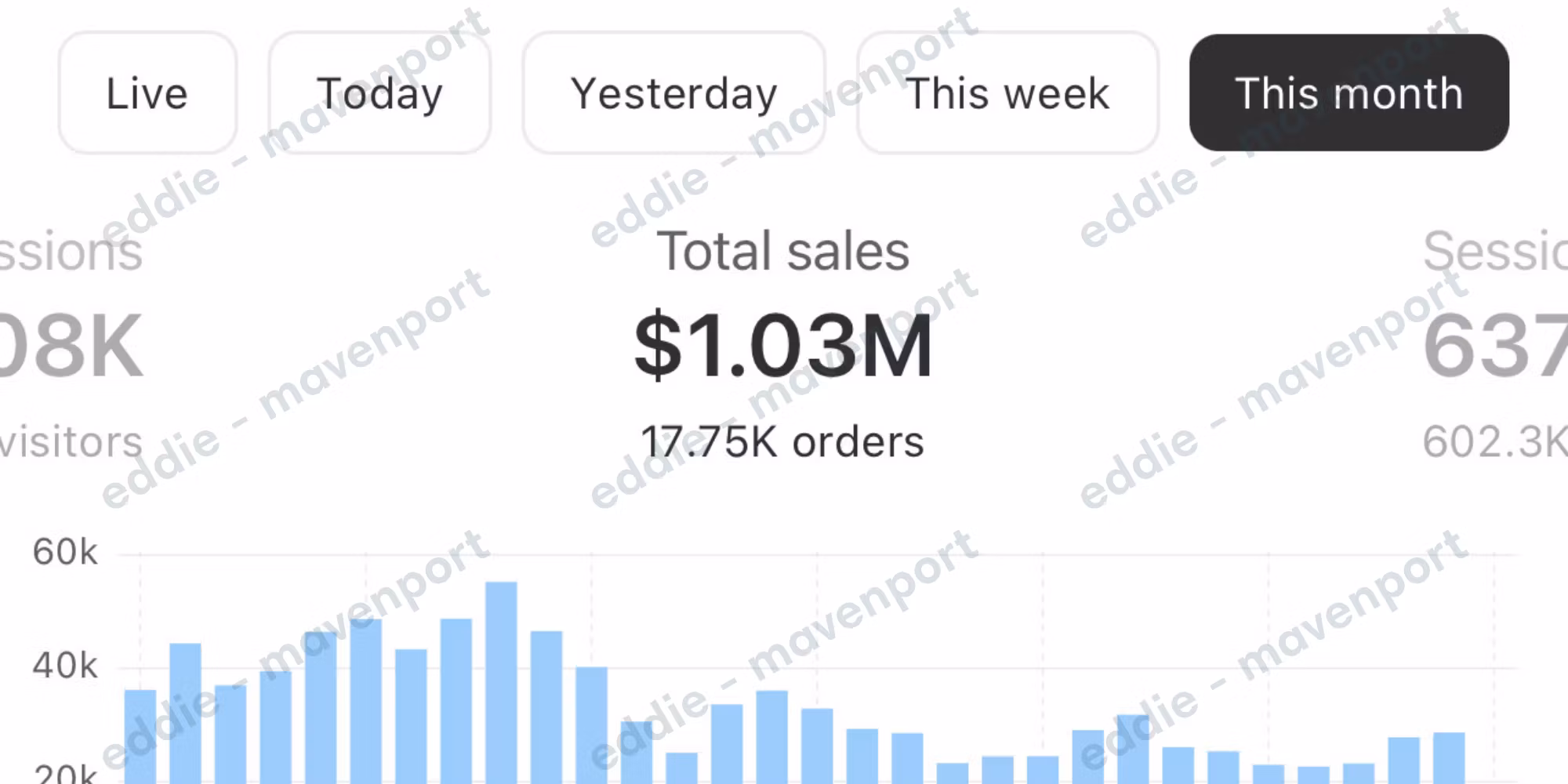The height and width of the screenshot is (784, 1568).
Task: Click the leftmost bar in the chart
Action: click(140, 737)
